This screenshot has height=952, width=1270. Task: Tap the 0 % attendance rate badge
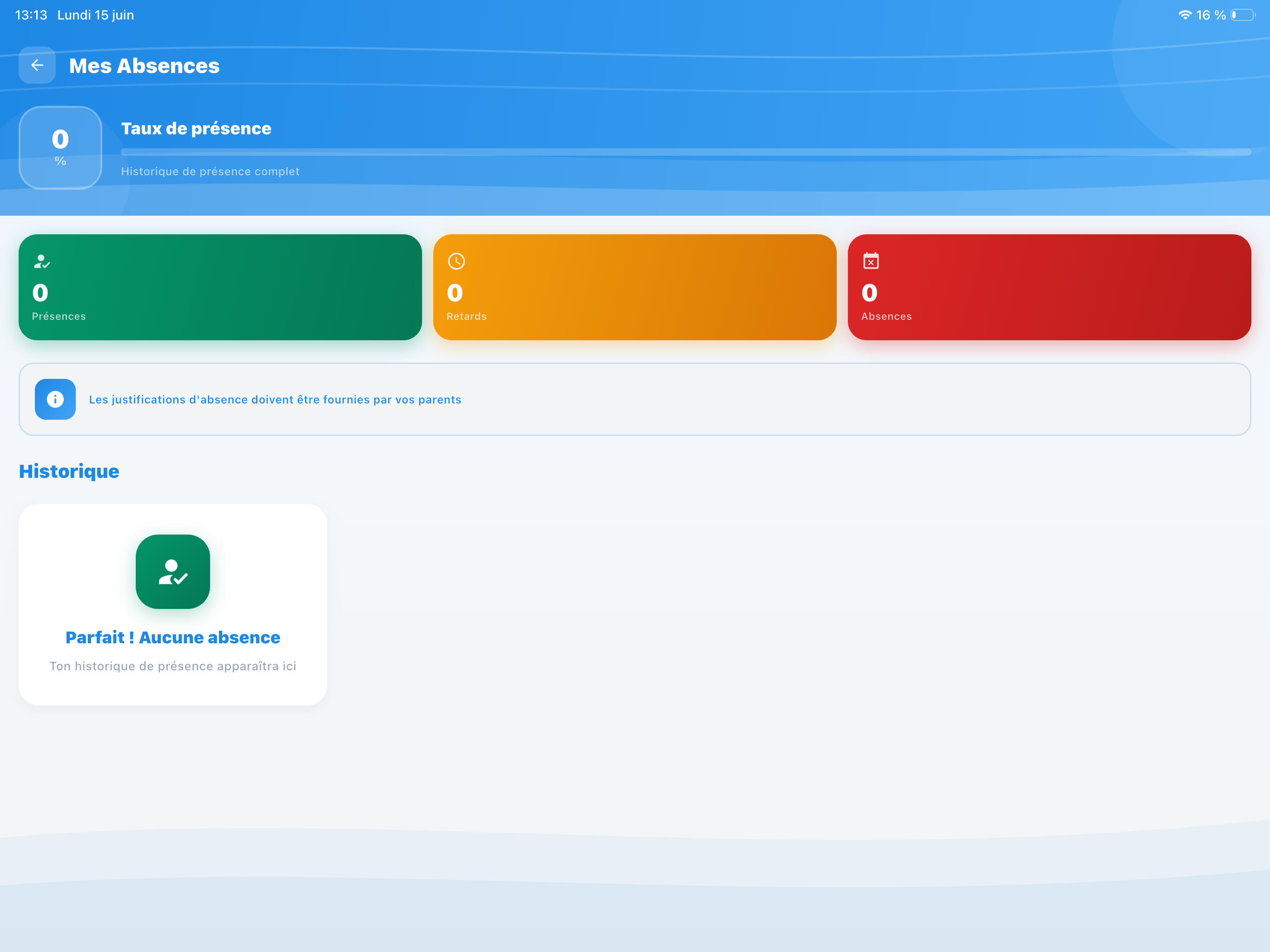60,147
